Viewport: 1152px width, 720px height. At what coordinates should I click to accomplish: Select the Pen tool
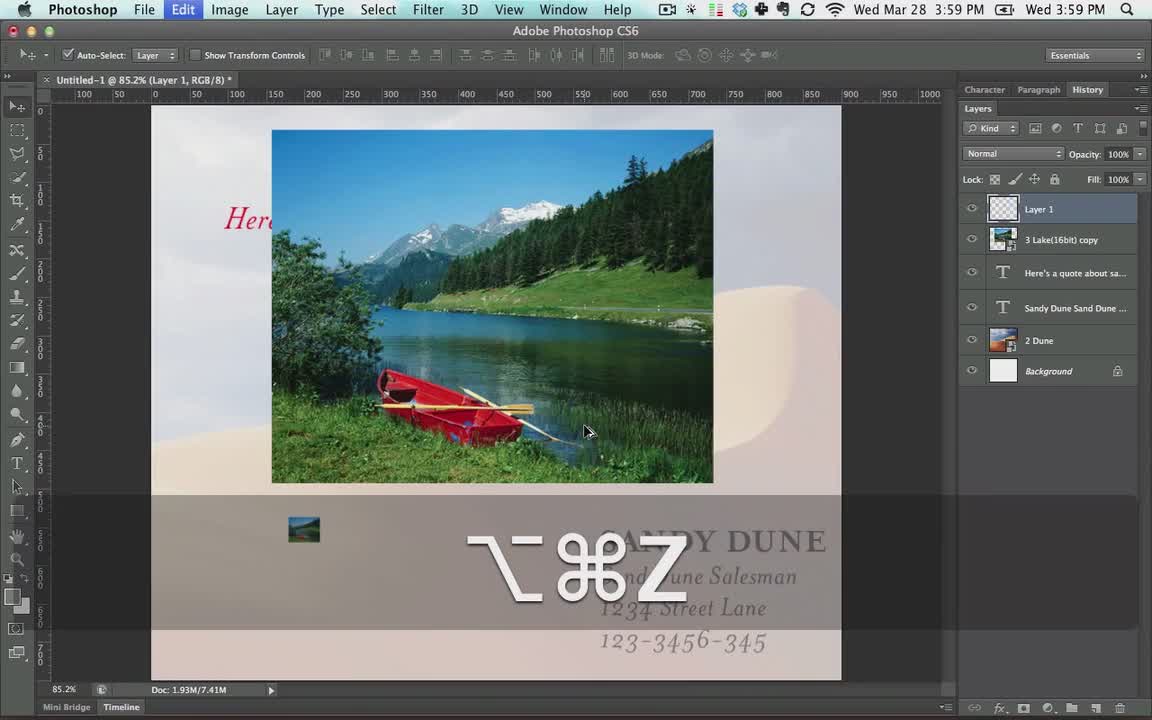[x=17, y=439]
